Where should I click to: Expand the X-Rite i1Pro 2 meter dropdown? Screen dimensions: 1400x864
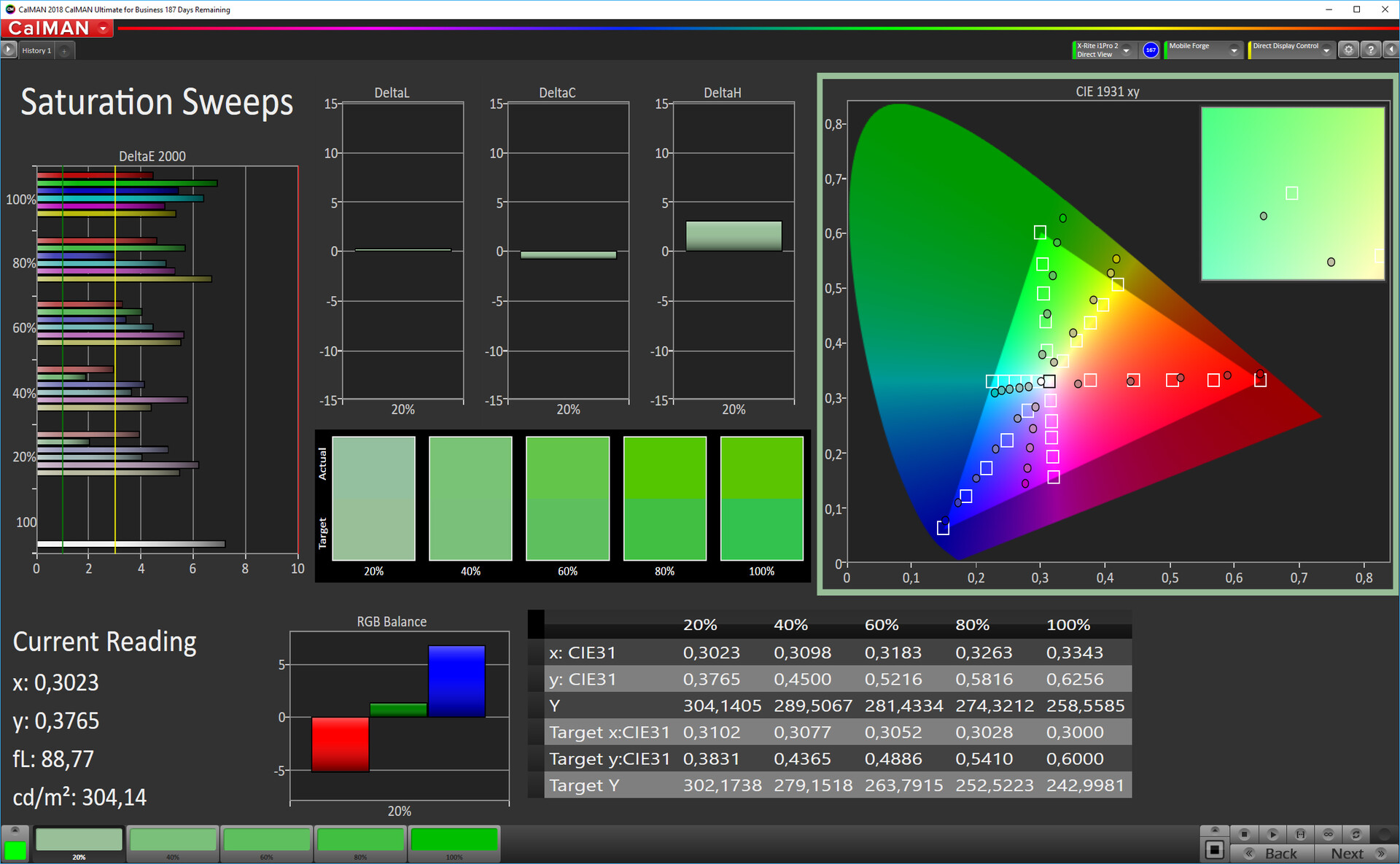(x=1127, y=50)
